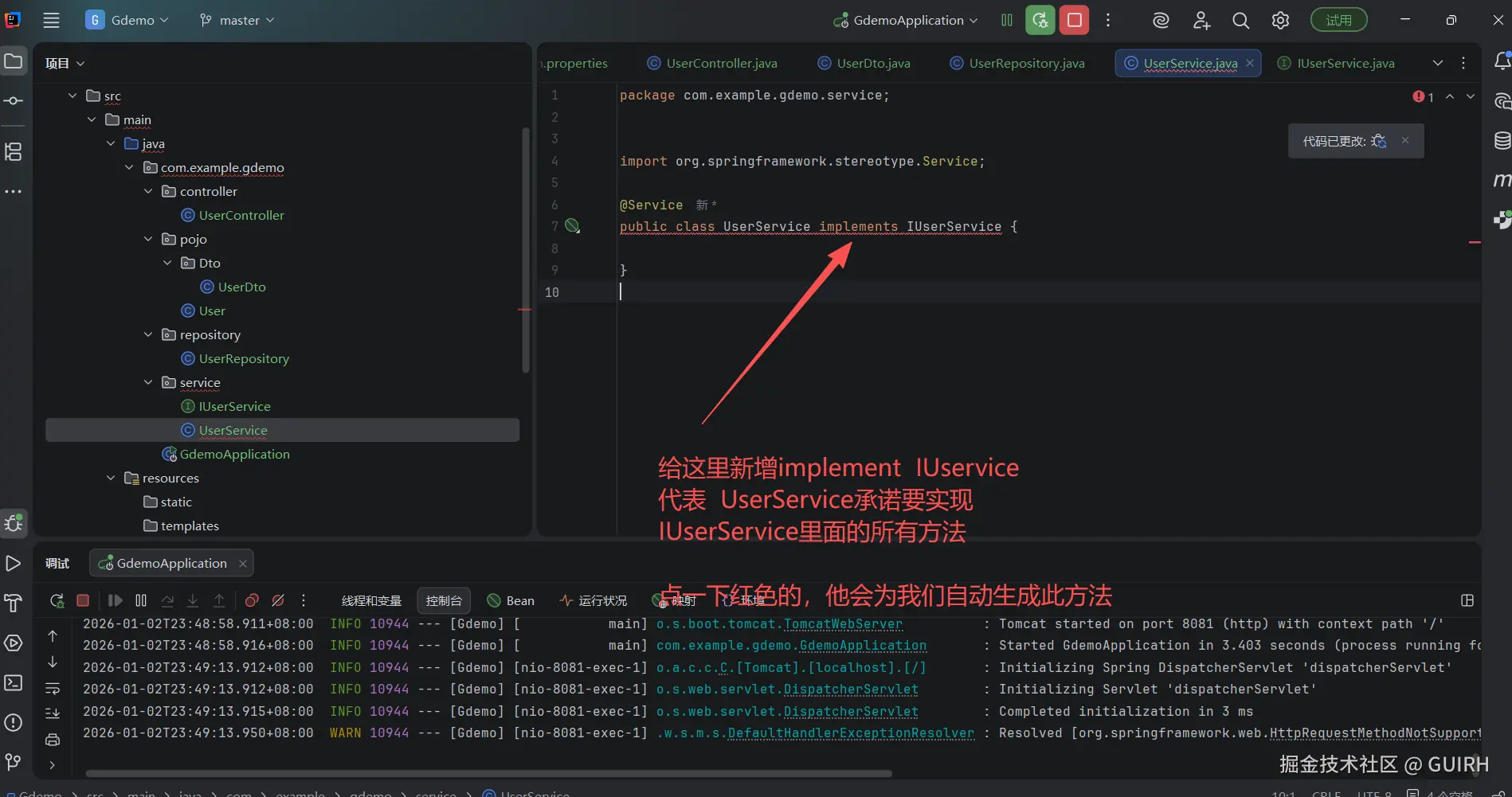1512x797 pixels.
Task: Toggle scroll to end of console
Action: click(x=53, y=713)
